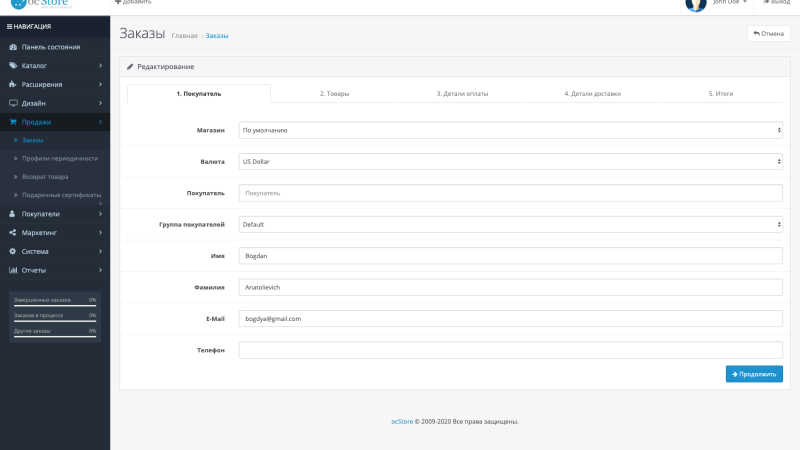Click the Отмена button

click(x=769, y=34)
